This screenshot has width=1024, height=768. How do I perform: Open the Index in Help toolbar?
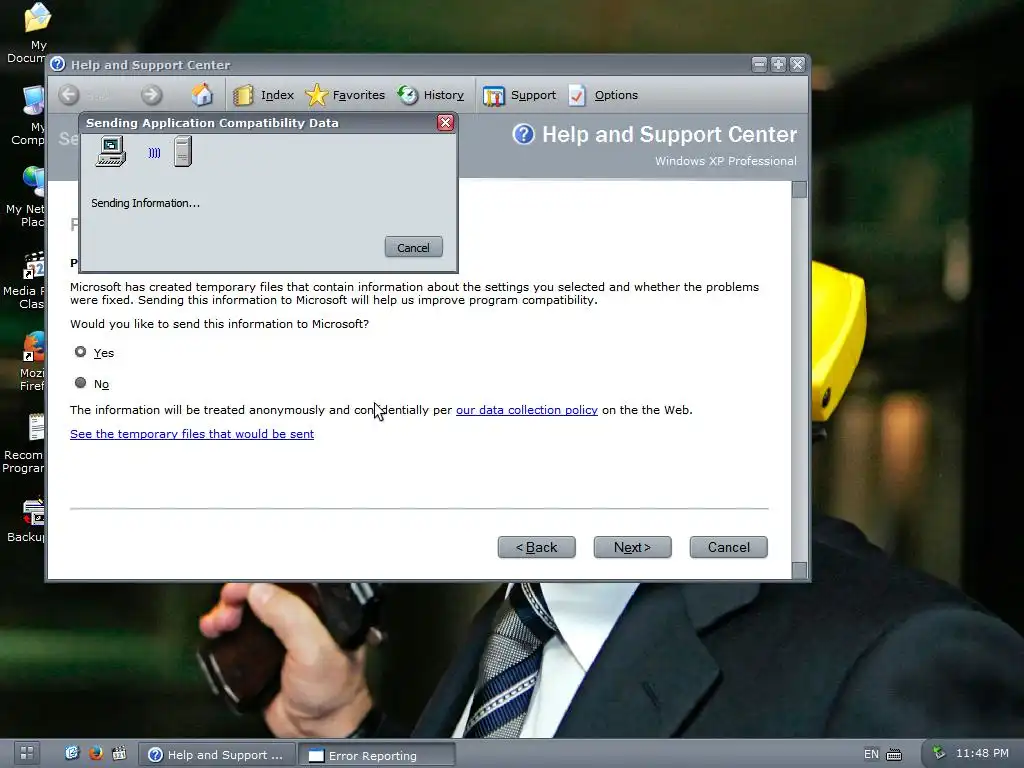264,95
